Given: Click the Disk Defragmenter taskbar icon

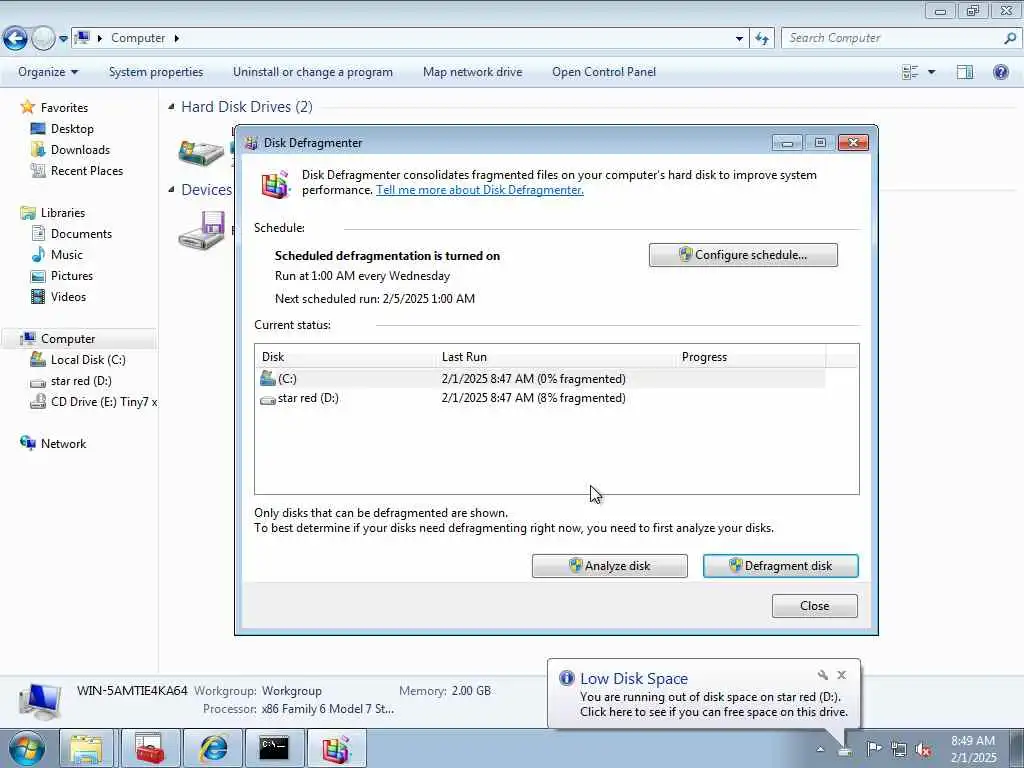Looking at the screenshot, I should 336,748.
